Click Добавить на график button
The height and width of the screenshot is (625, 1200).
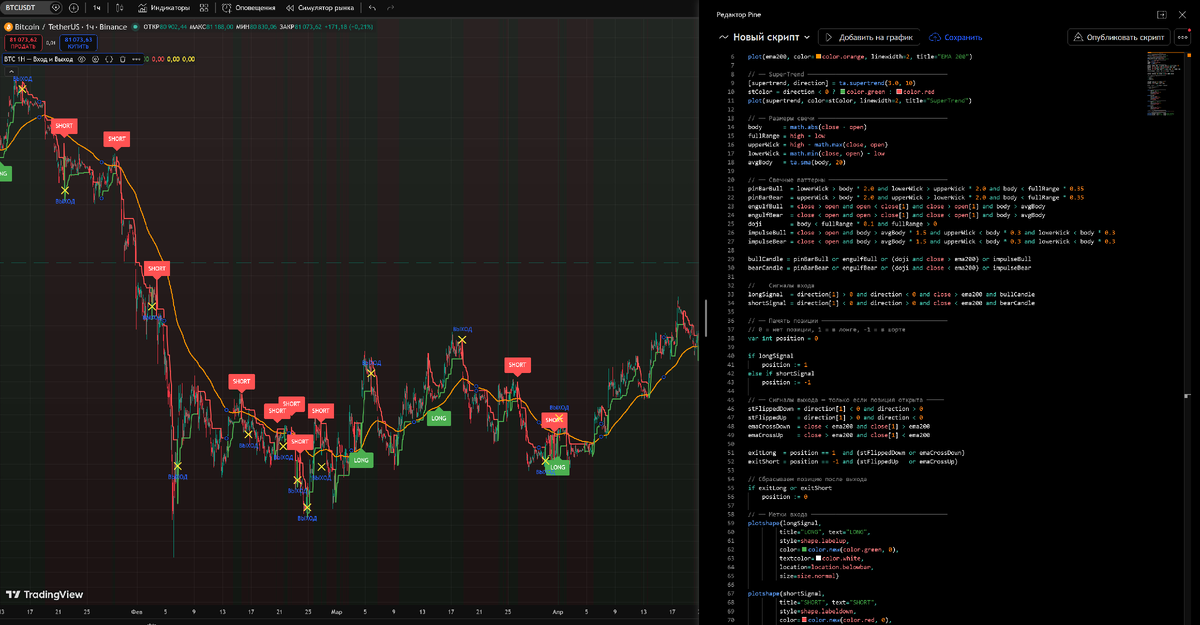pyautogui.click(x=869, y=37)
